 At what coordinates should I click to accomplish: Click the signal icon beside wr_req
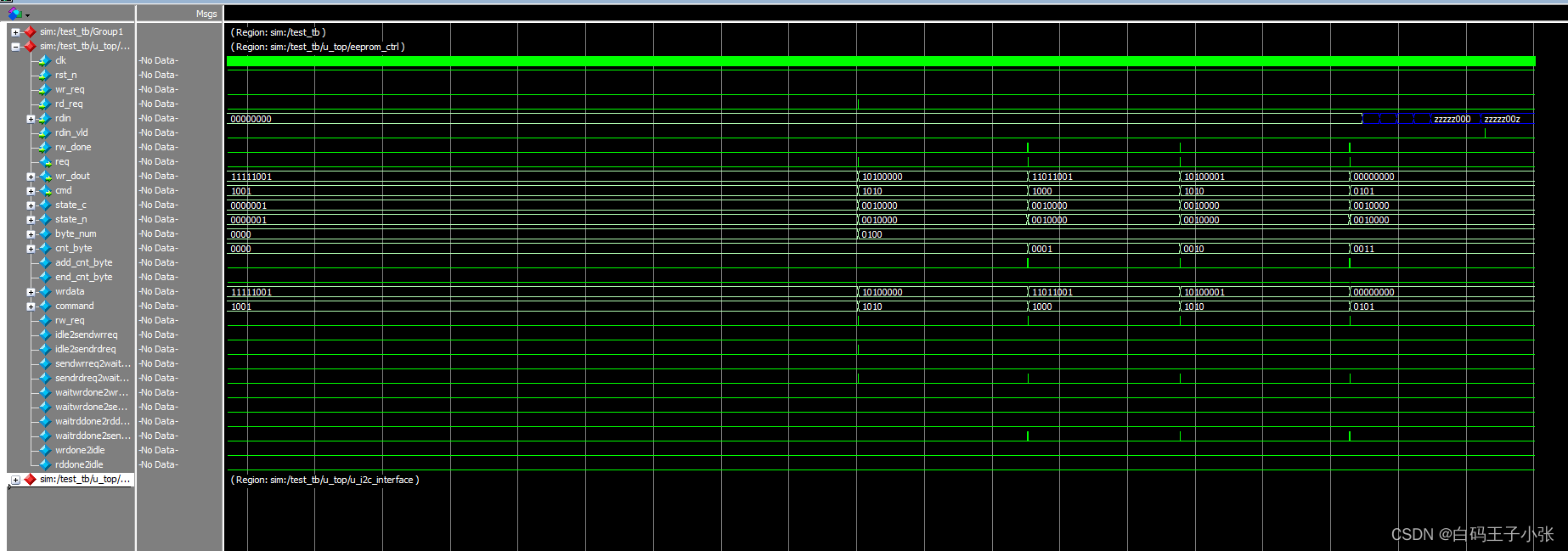tap(44, 89)
